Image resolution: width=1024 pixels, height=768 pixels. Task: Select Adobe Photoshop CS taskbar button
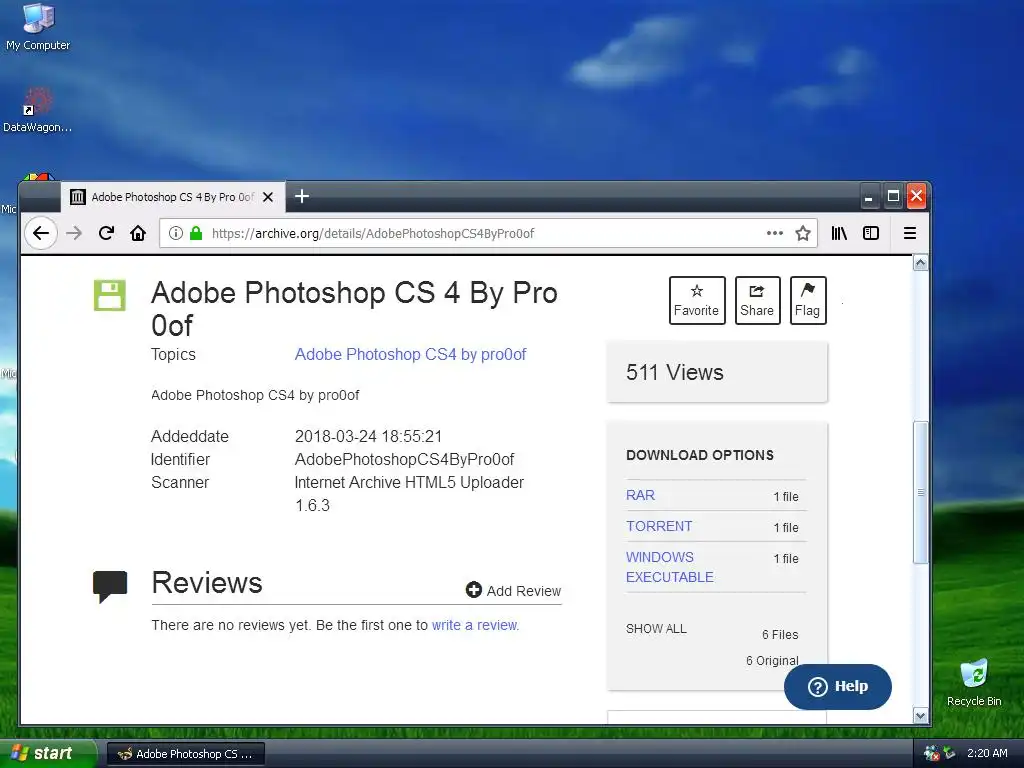pyautogui.click(x=185, y=754)
